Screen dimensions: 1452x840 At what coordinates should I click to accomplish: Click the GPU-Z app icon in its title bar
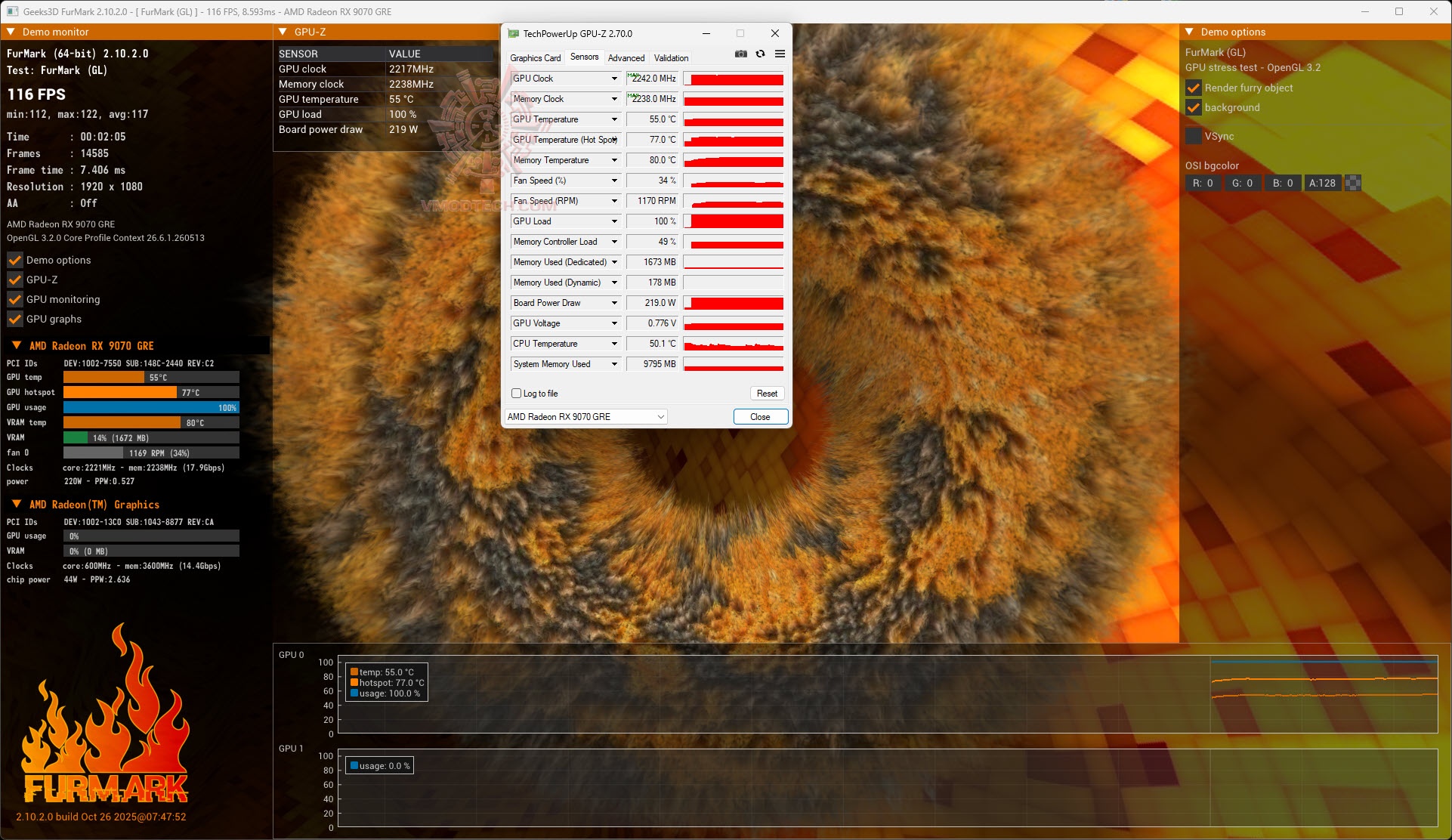click(x=514, y=33)
